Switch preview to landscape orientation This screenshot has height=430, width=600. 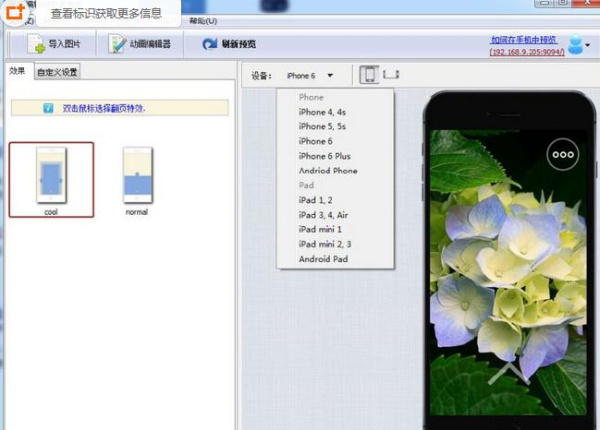point(391,74)
